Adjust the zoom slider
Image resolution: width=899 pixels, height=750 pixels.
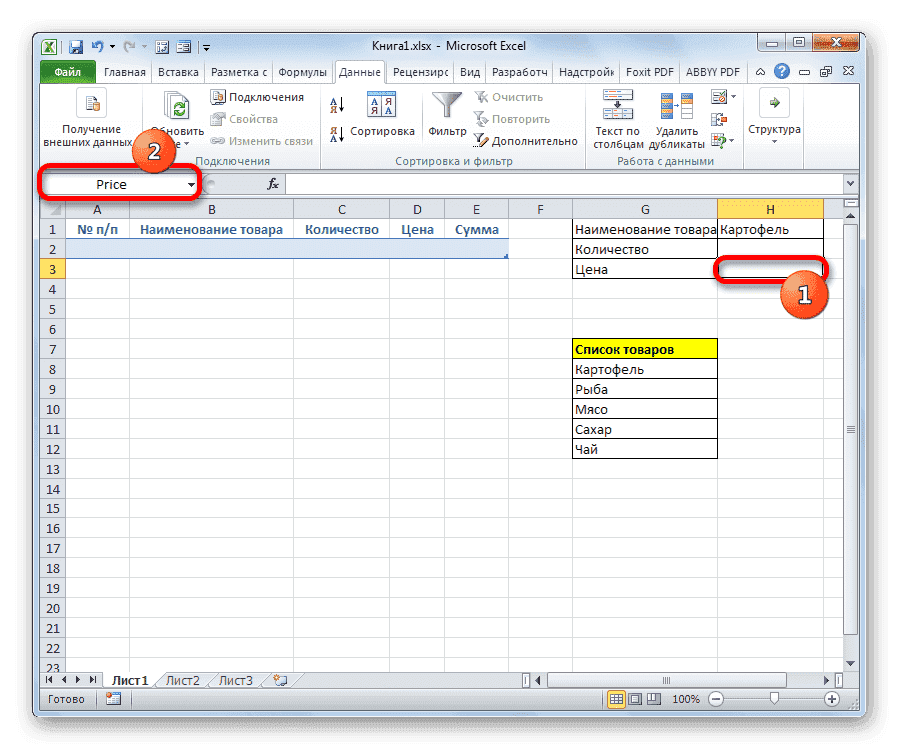coord(774,698)
